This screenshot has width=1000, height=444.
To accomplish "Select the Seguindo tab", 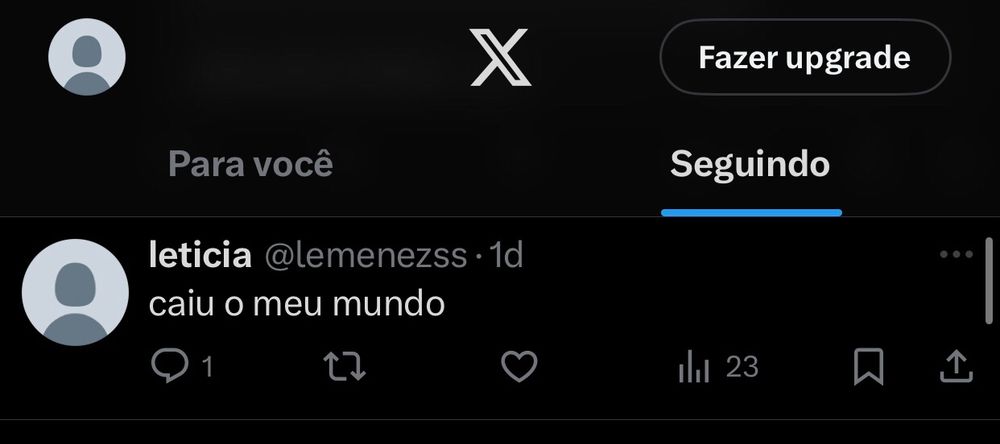I will [750, 164].
